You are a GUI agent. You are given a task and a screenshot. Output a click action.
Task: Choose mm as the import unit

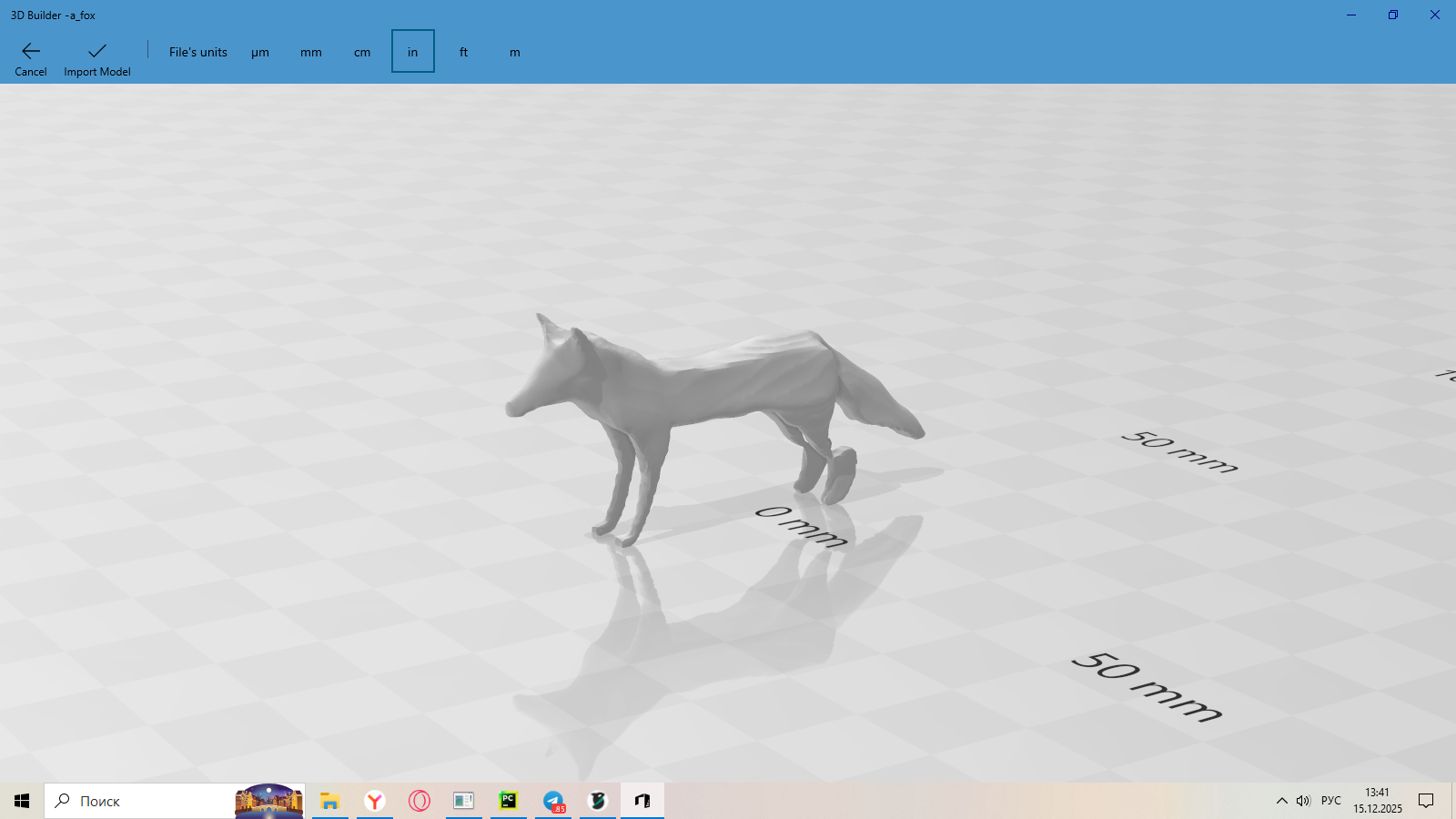311,52
